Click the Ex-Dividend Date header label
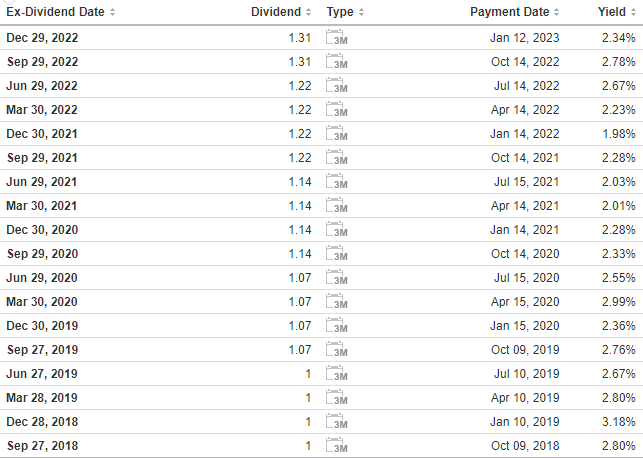 [55, 12]
